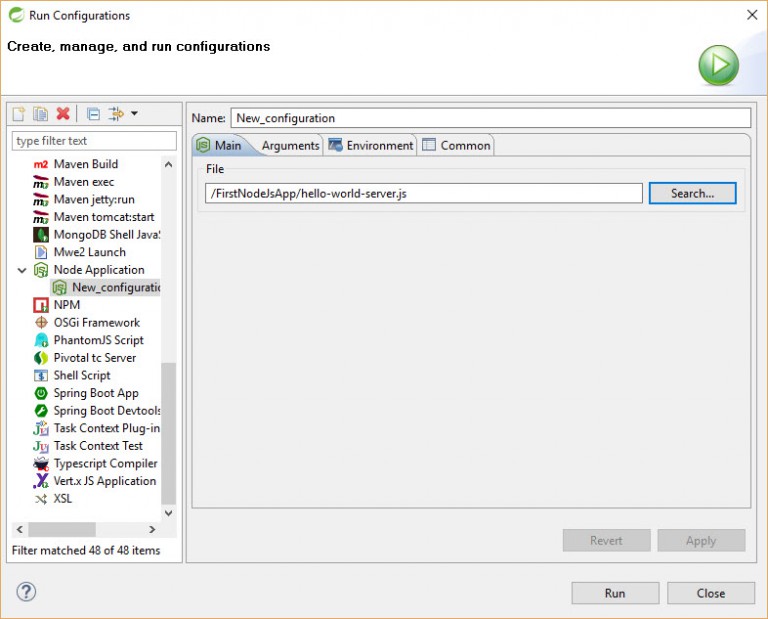Collapse all configurations icon

click(x=93, y=114)
